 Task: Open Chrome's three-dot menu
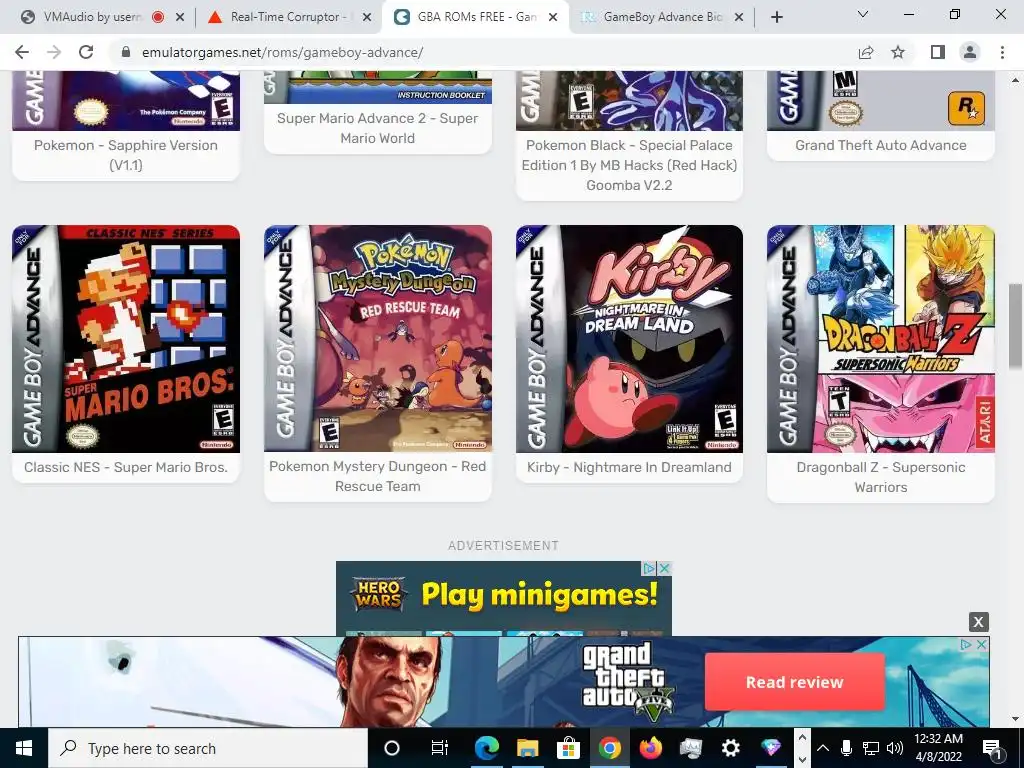[1002, 52]
